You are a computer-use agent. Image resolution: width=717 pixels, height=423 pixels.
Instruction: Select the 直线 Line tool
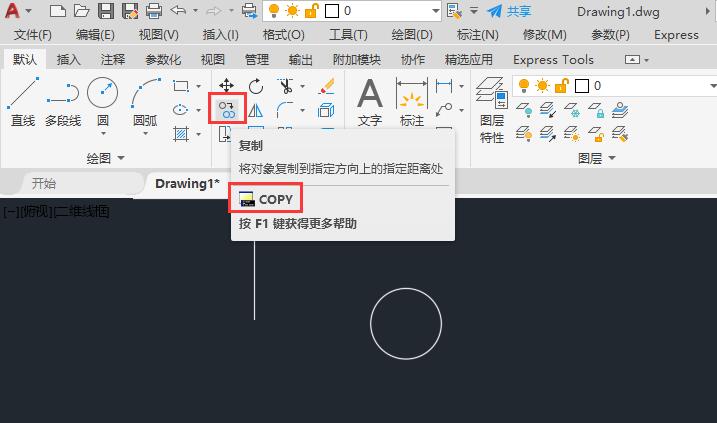click(23, 102)
